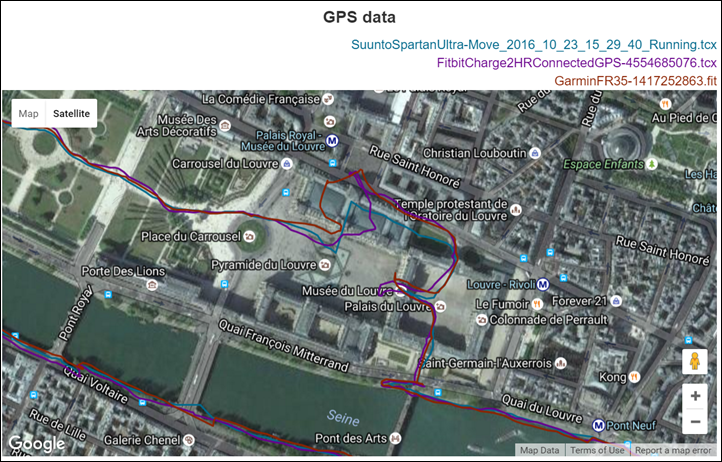The image size is (722, 462).
Task: Click the Palais Royal metro station icon
Action: [x=332, y=140]
